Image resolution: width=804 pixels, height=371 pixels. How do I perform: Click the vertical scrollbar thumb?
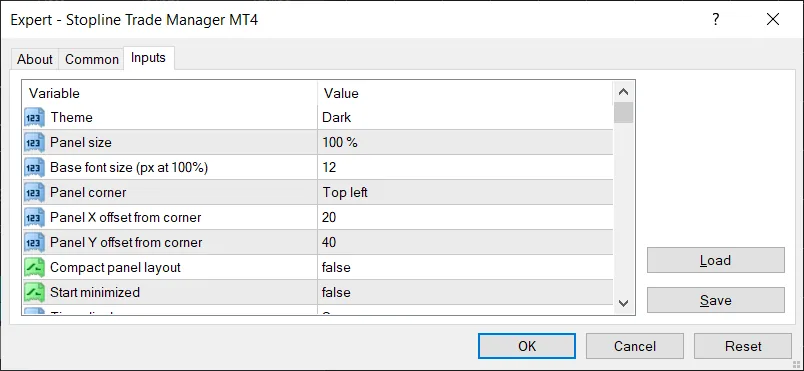(624, 113)
